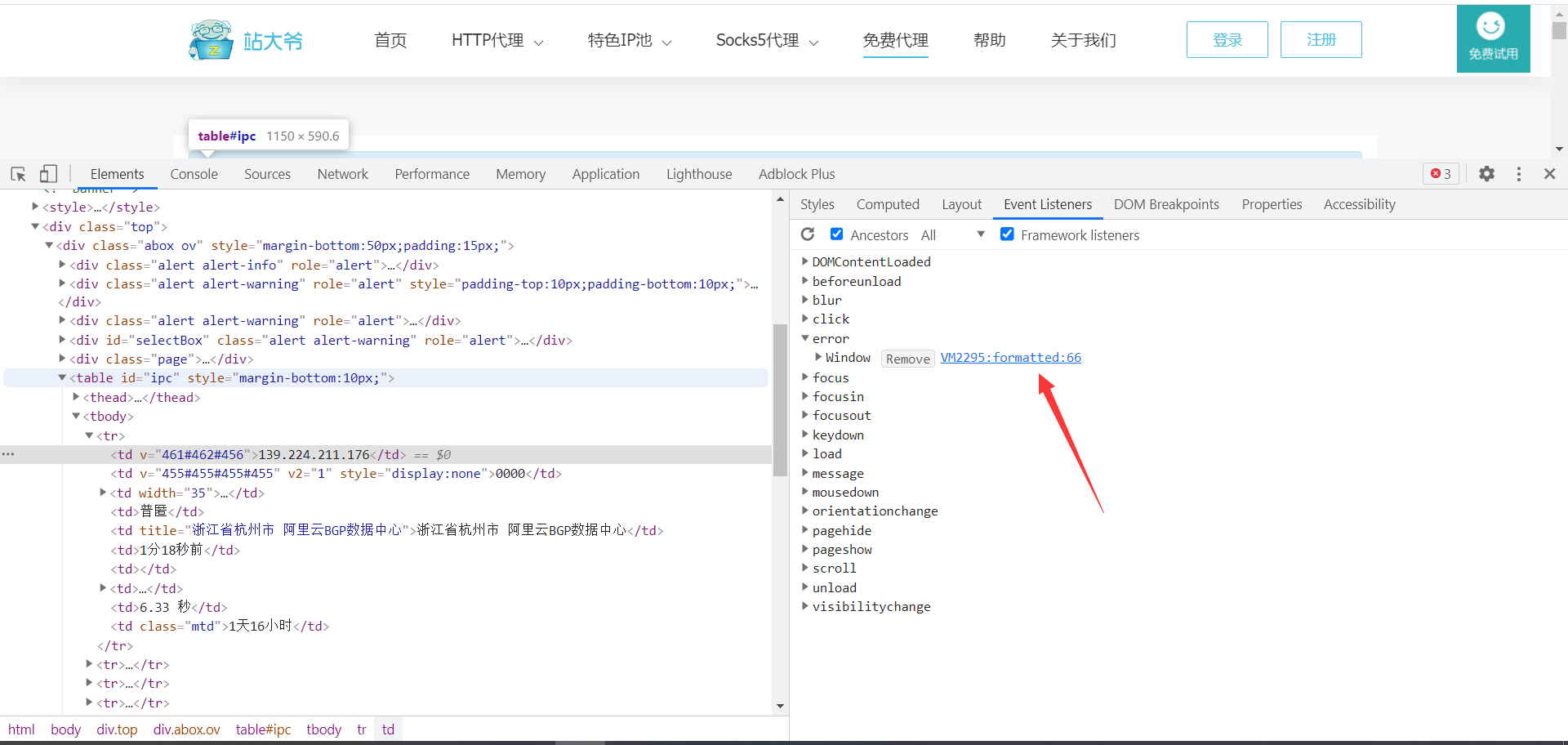Switch to the Console tab
Screen dimensions: 1568x745
194,174
